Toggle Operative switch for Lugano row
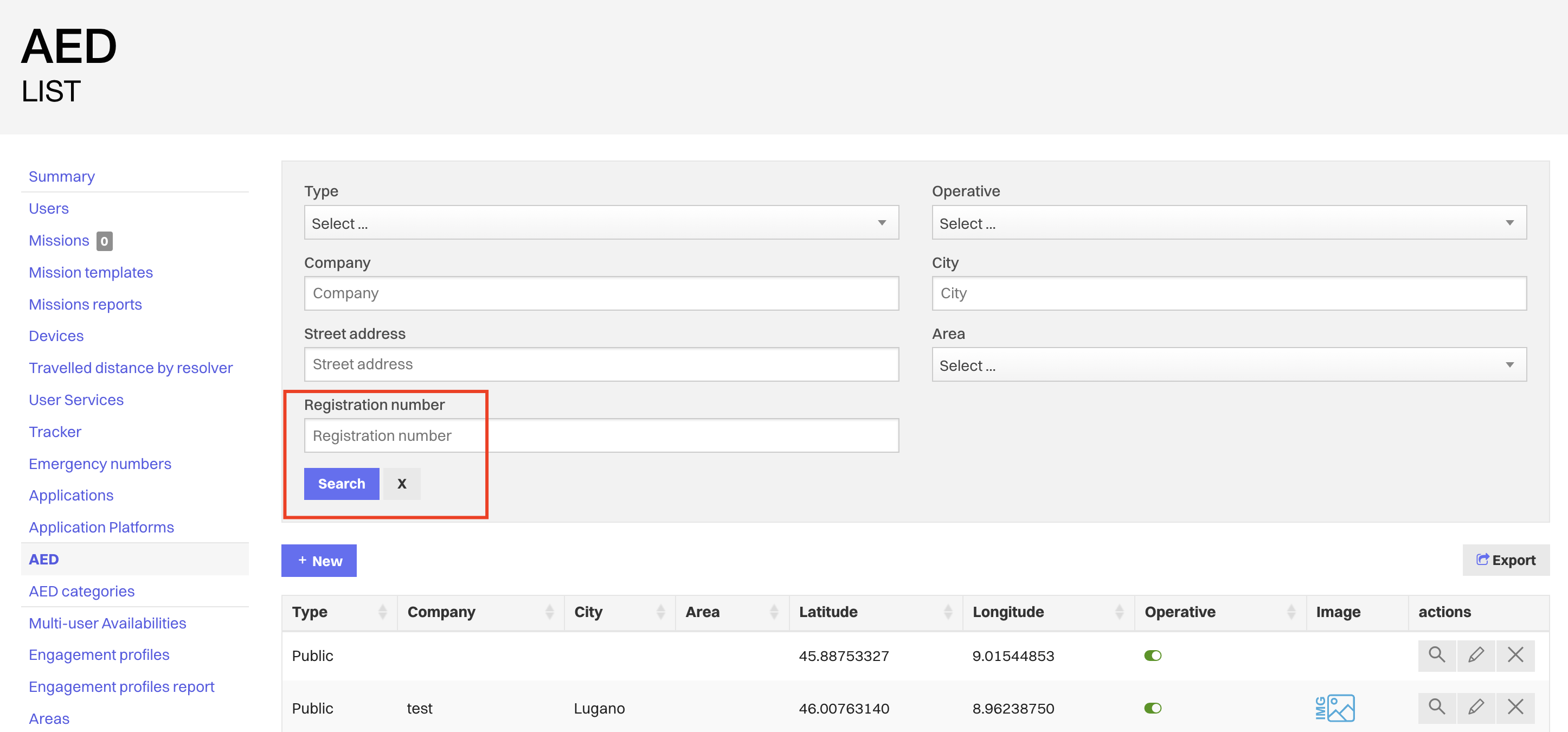Screen dimensions: 1568x732 pyautogui.click(x=1152, y=708)
